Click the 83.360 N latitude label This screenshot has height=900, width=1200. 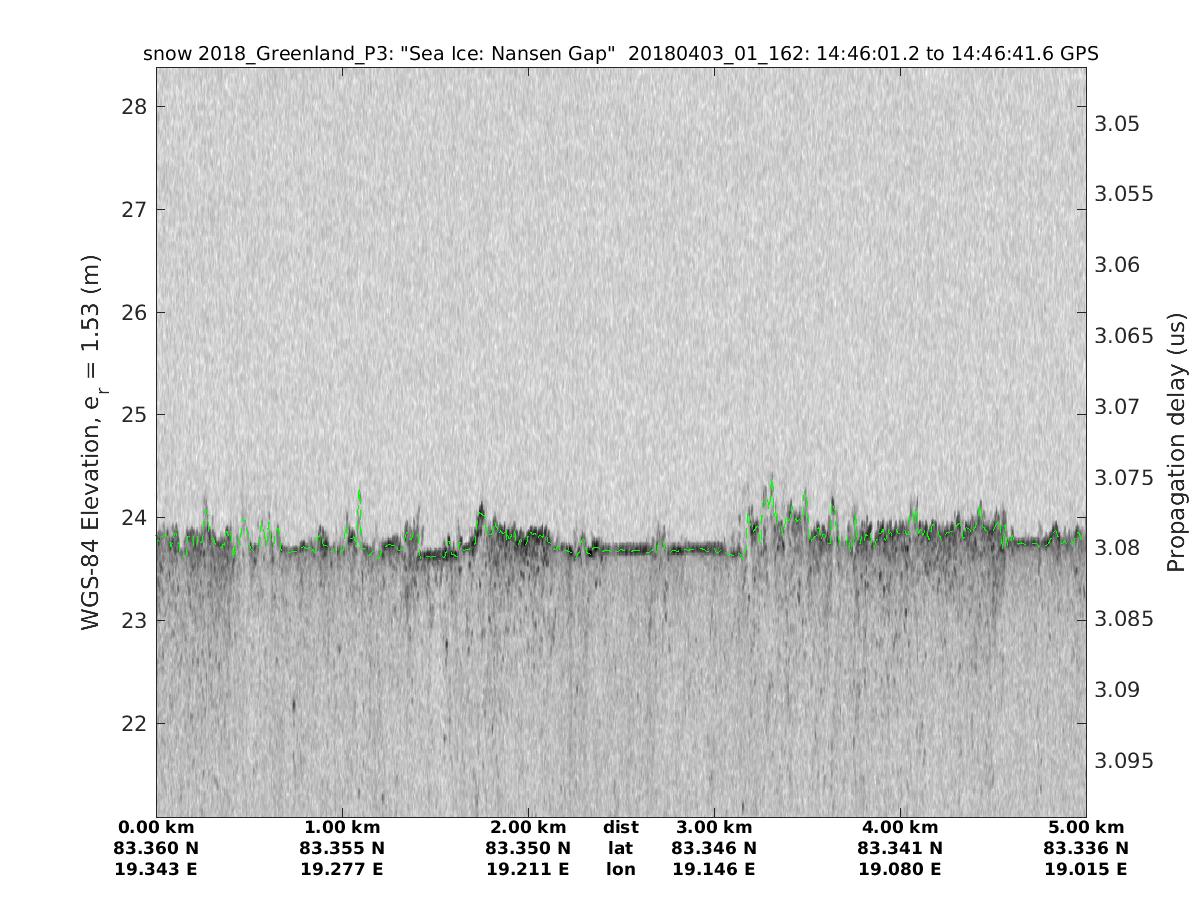pos(156,848)
